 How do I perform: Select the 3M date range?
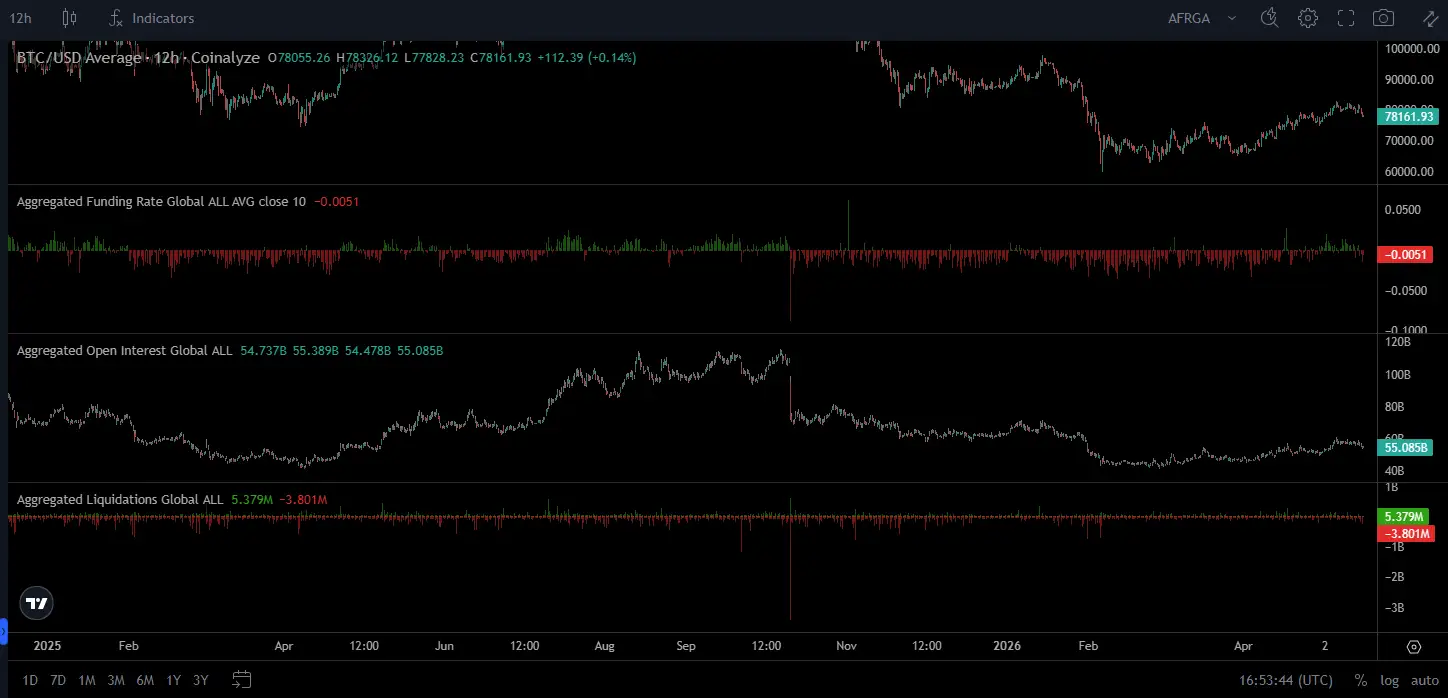click(116, 680)
